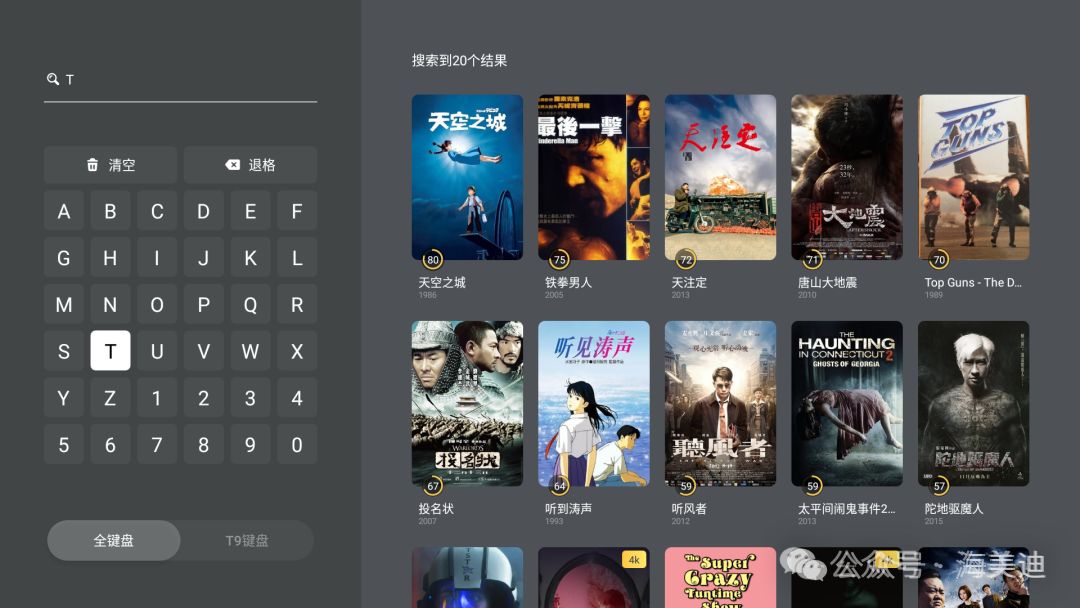Click the backspace icon on 退格 button
Viewport: 1080px width, 608px height.
coord(233,165)
